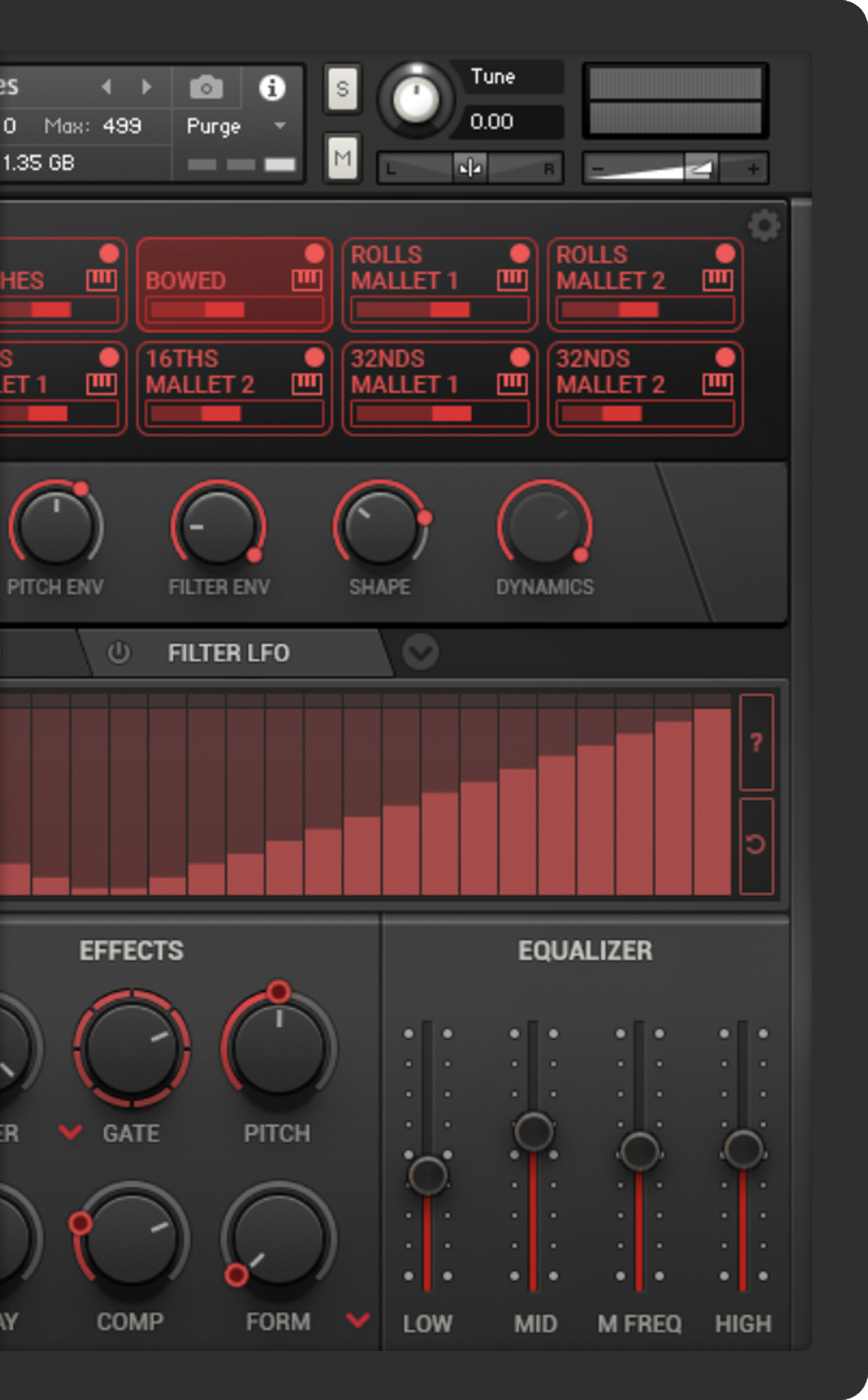
Task: Open the settings gear icon
Action: (763, 226)
